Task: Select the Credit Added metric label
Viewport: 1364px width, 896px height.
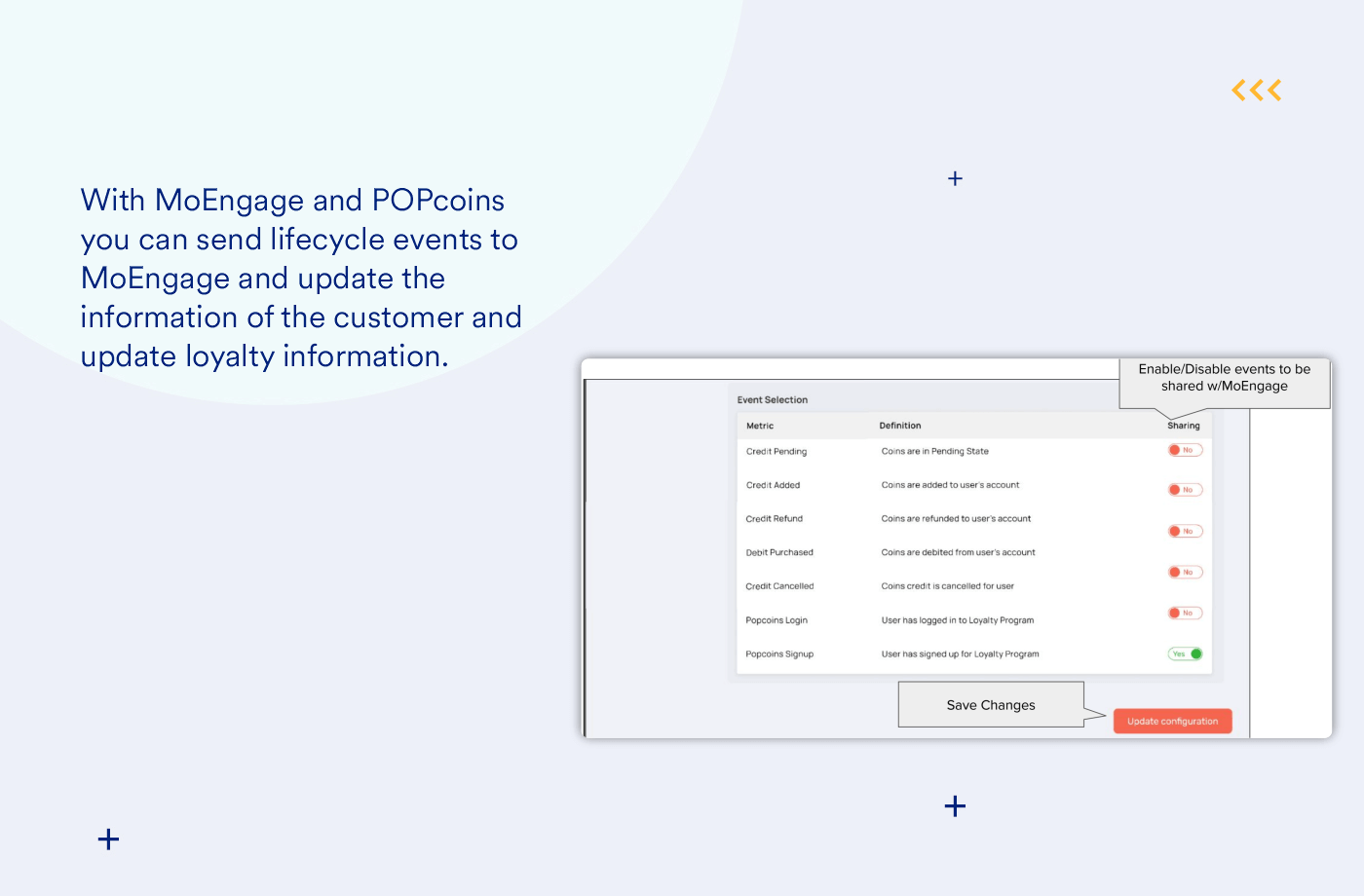Action: click(x=773, y=485)
